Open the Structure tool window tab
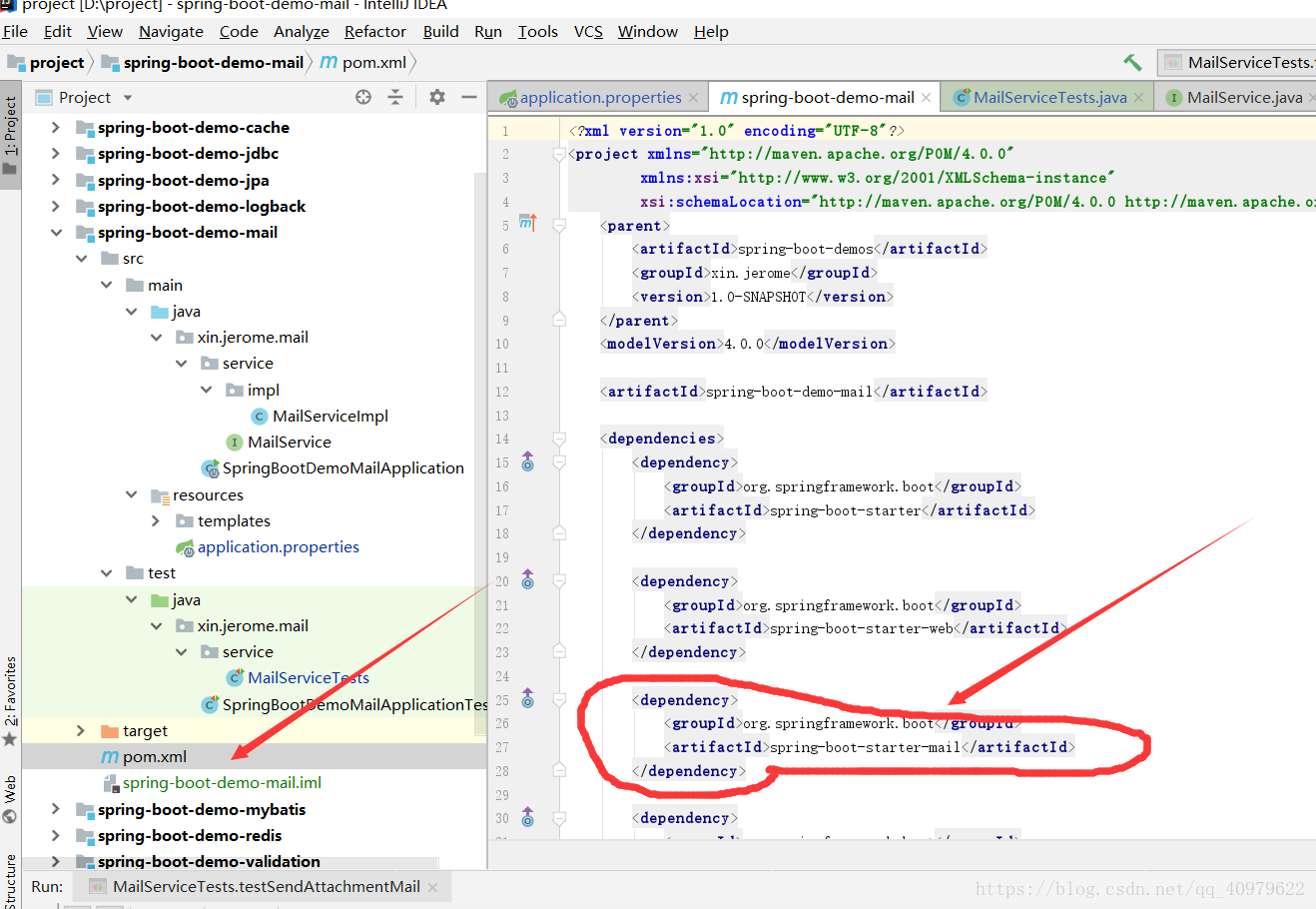The image size is (1316, 909). coord(10,881)
